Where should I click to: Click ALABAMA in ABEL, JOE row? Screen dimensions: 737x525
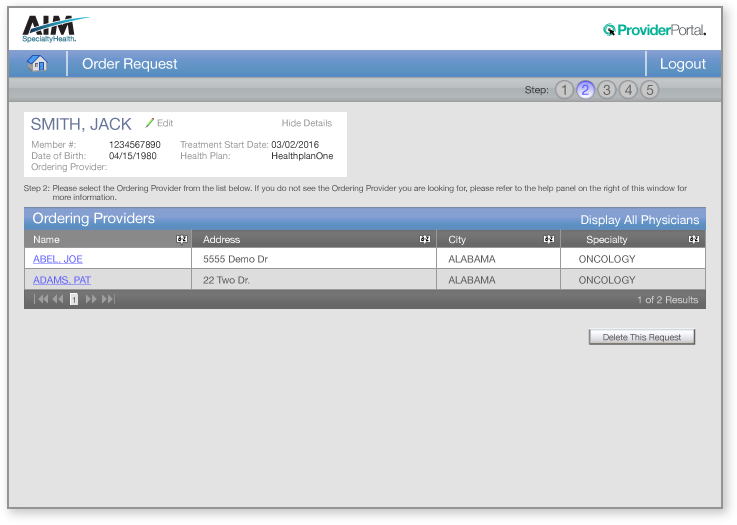click(x=471, y=259)
